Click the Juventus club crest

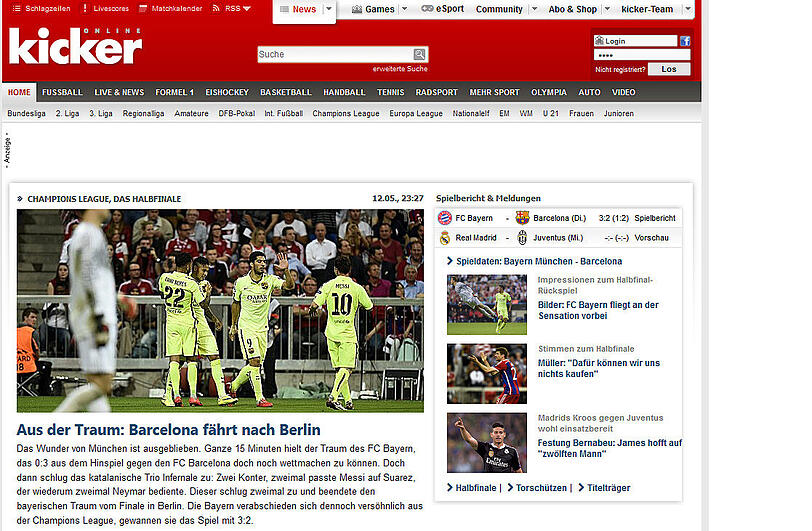coord(523,238)
